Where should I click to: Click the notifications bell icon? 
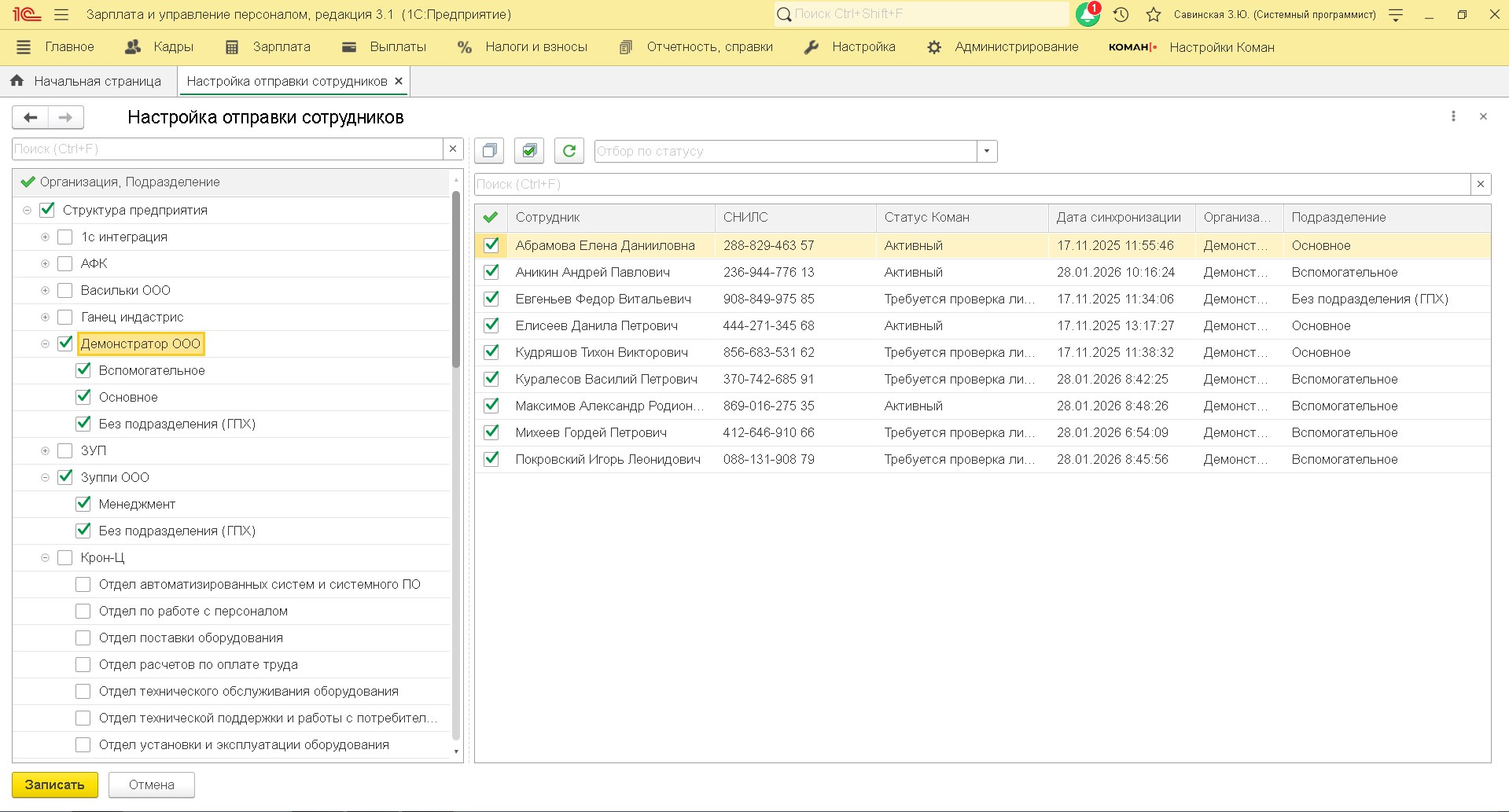1088,14
